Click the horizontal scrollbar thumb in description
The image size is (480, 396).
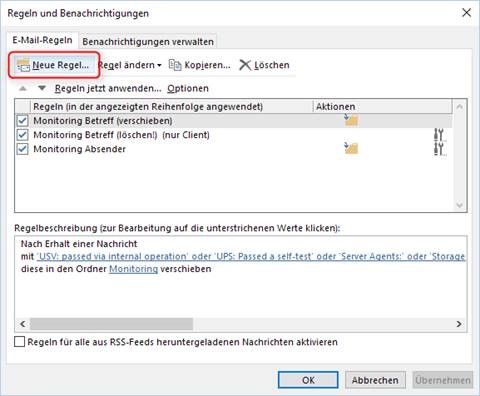click(111, 324)
